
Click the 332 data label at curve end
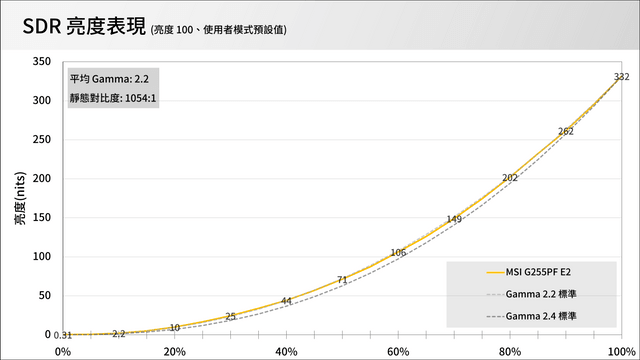[622, 77]
